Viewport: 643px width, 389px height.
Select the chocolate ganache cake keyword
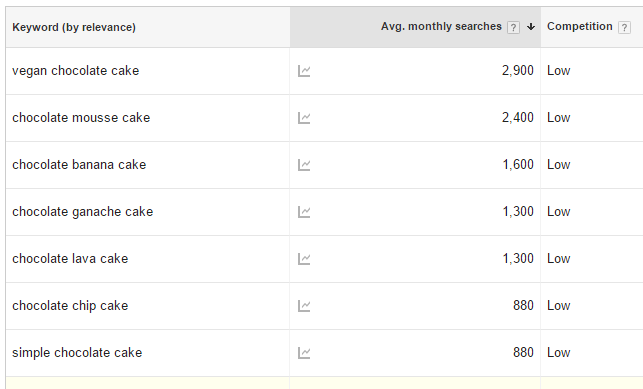tap(82, 212)
